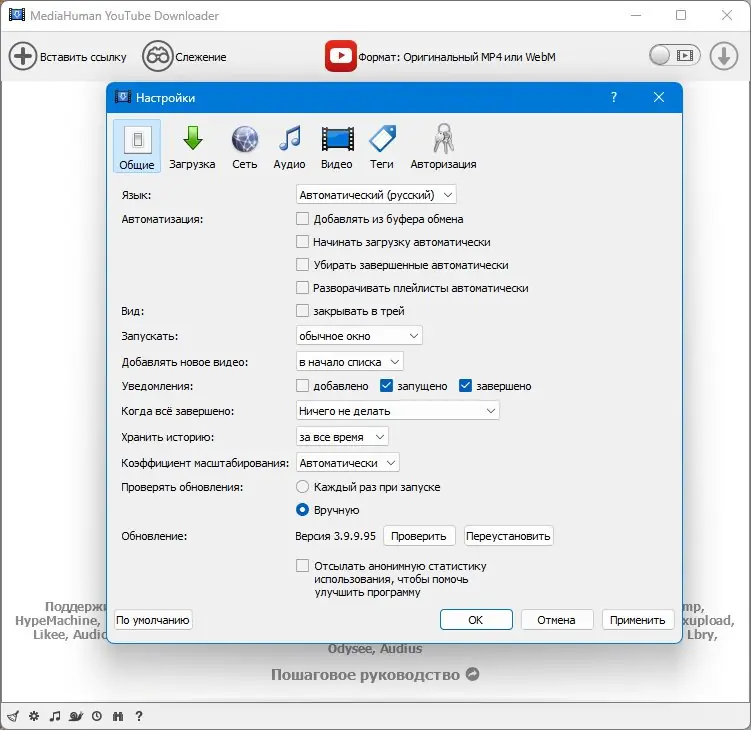Click arrow icon beside Пошаговое руководство
This screenshot has height=730, width=751.
click(473, 674)
